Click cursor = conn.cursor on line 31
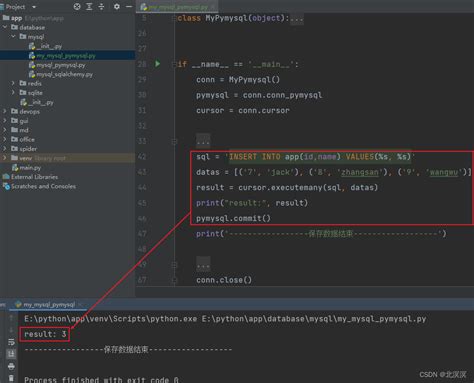 [x=243, y=110]
